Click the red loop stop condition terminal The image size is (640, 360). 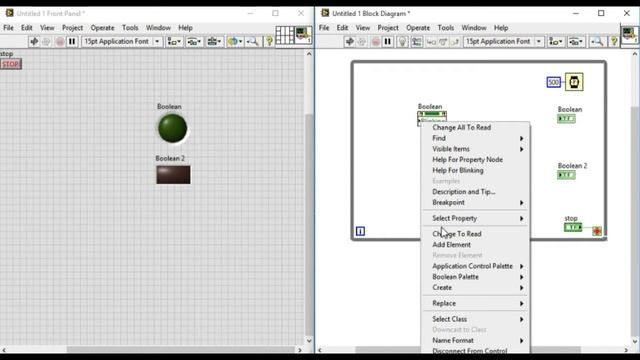(597, 231)
